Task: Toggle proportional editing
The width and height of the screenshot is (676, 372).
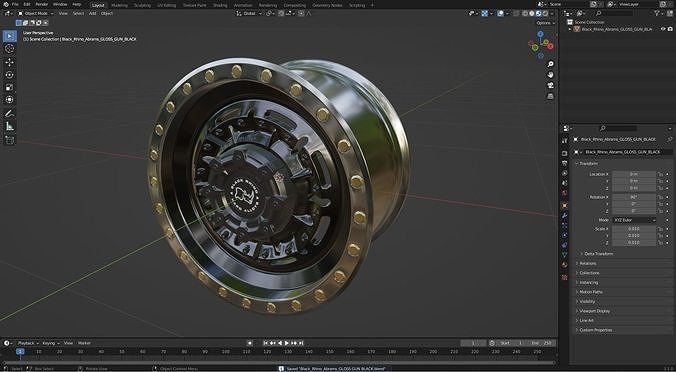Action: 301,13
